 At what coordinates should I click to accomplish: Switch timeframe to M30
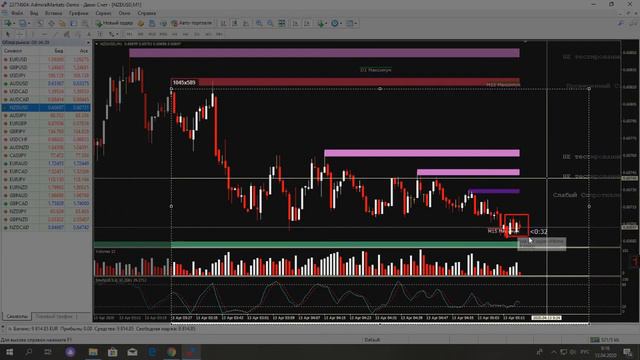click(x=163, y=34)
